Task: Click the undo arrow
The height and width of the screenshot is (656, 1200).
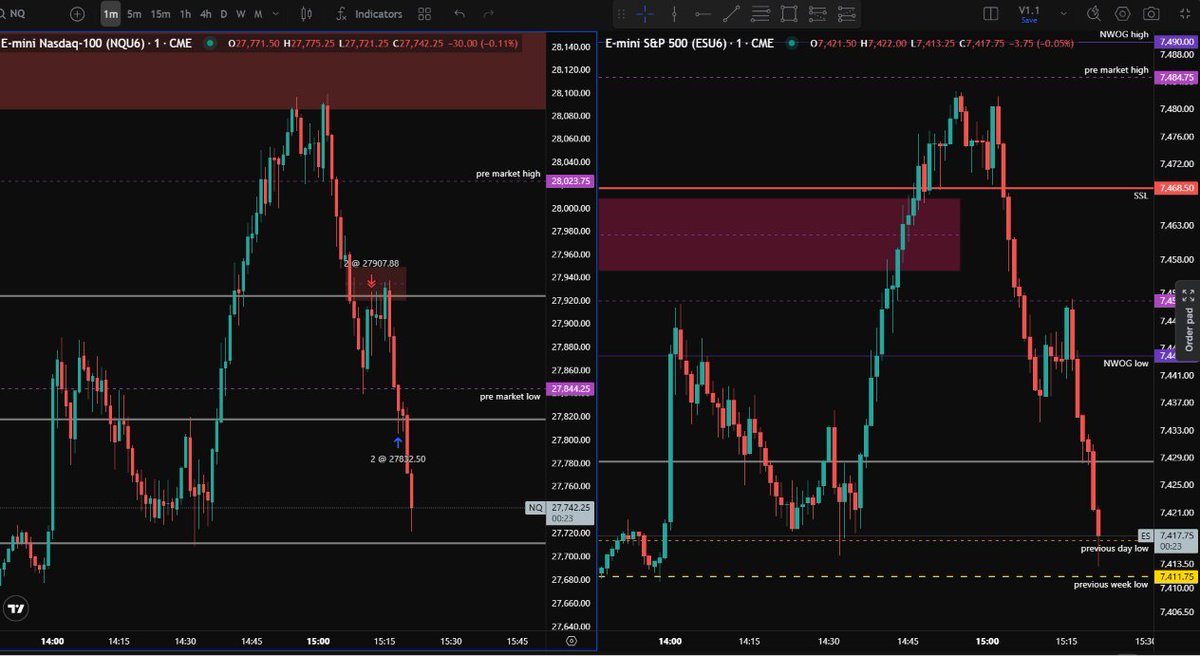Action: [x=459, y=14]
